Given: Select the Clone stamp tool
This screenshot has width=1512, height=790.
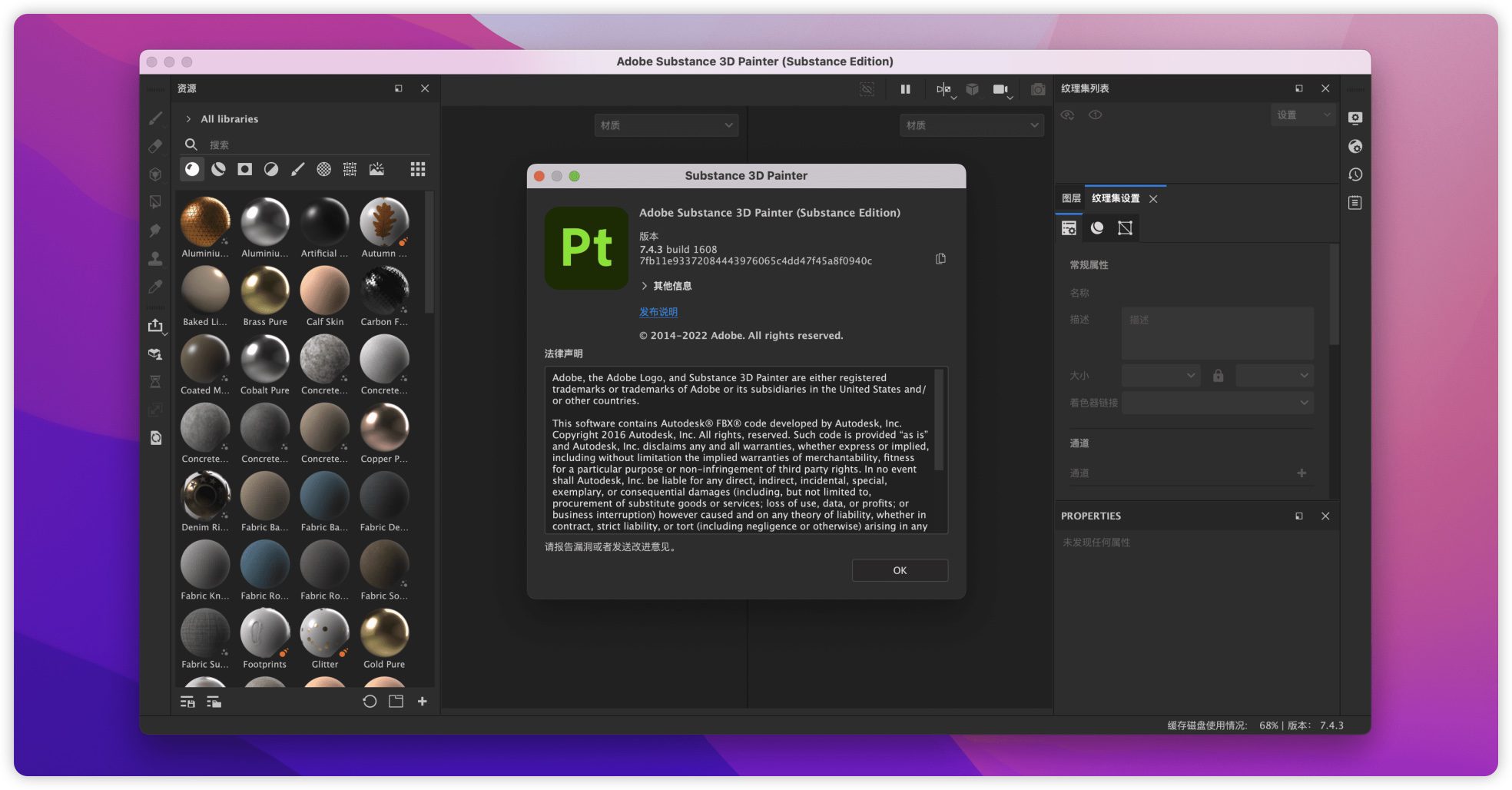Looking at the screenshot, I should [155, 258].
